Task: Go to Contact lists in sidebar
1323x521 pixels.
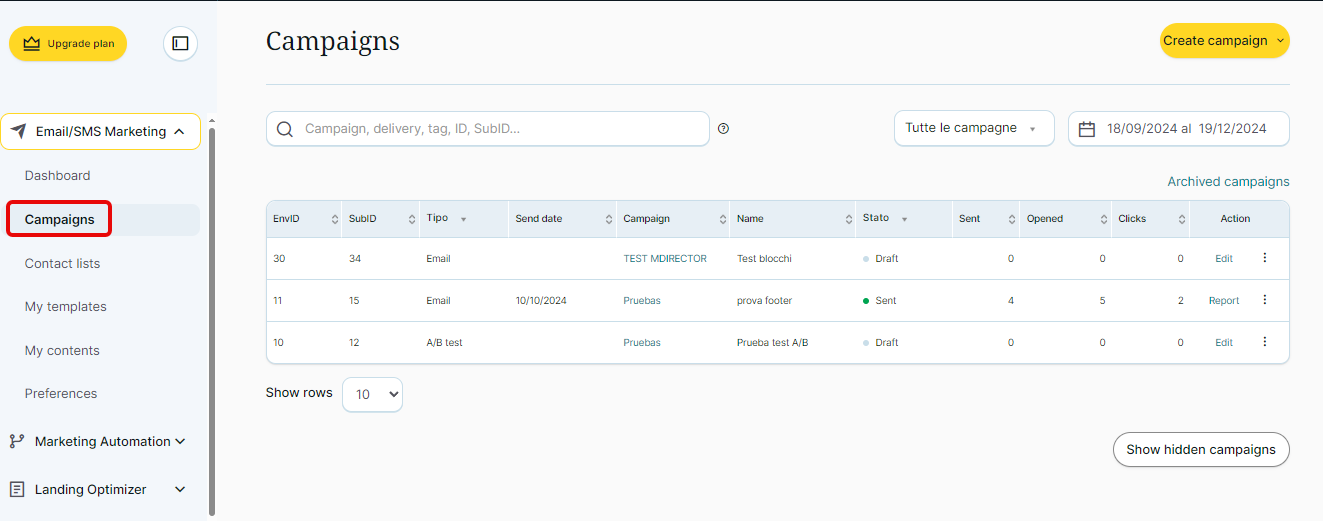Action: (x=62, y=263)
